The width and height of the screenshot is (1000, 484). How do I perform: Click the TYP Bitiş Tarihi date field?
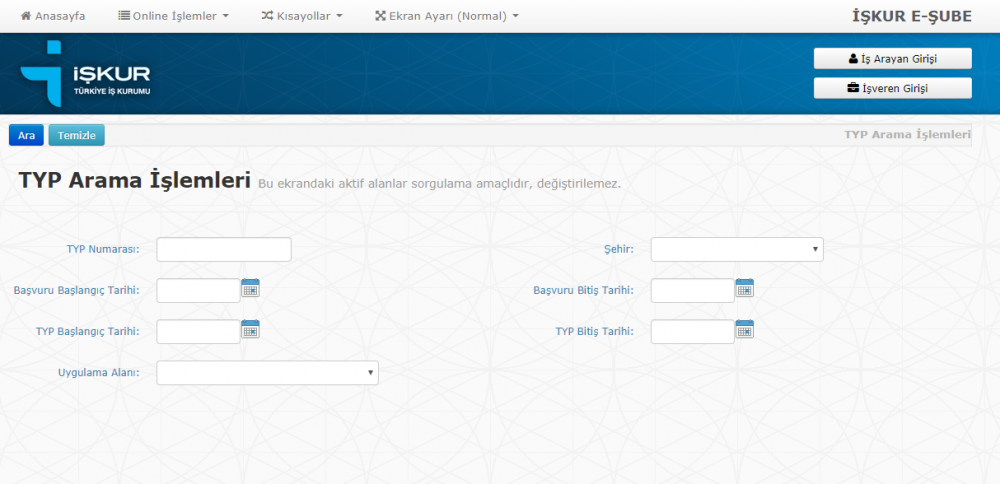coord(692,331)
